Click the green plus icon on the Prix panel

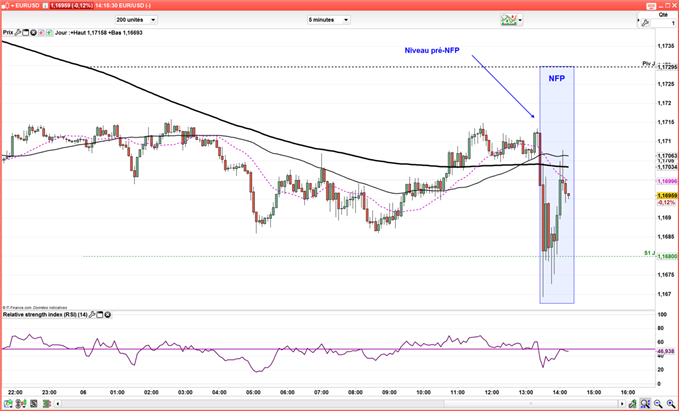click(49, 32)
